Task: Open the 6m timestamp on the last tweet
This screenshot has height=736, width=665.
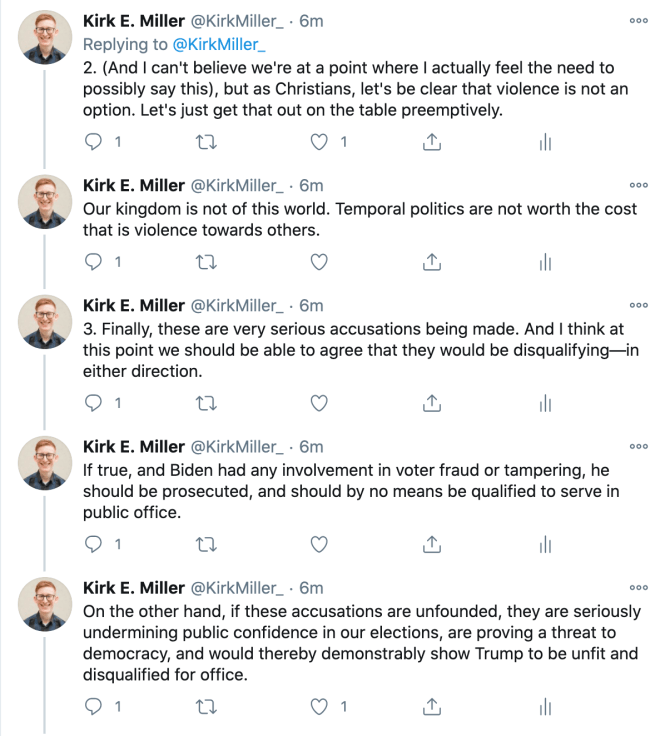Action: click(312, 588)
